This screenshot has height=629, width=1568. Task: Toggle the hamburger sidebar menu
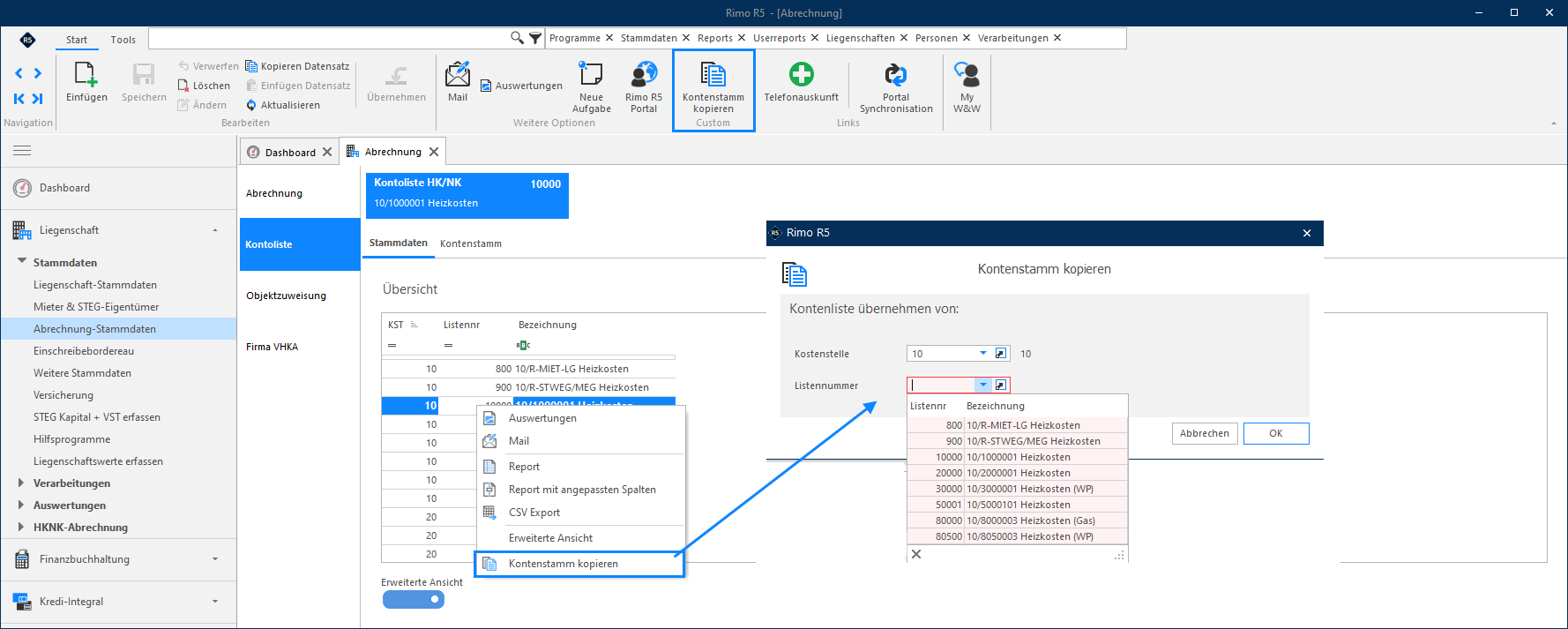tap(22, 151)
